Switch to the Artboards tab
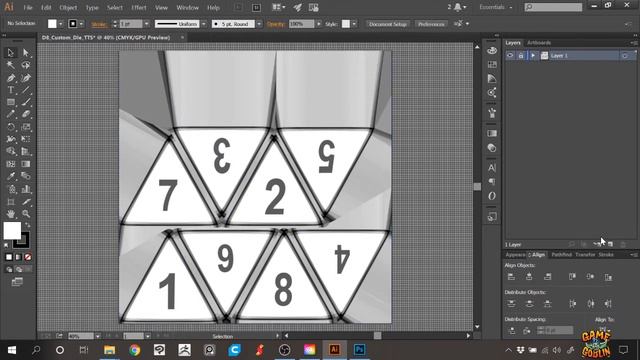Viewport: 640px width, 360px height. click(539, 42)
